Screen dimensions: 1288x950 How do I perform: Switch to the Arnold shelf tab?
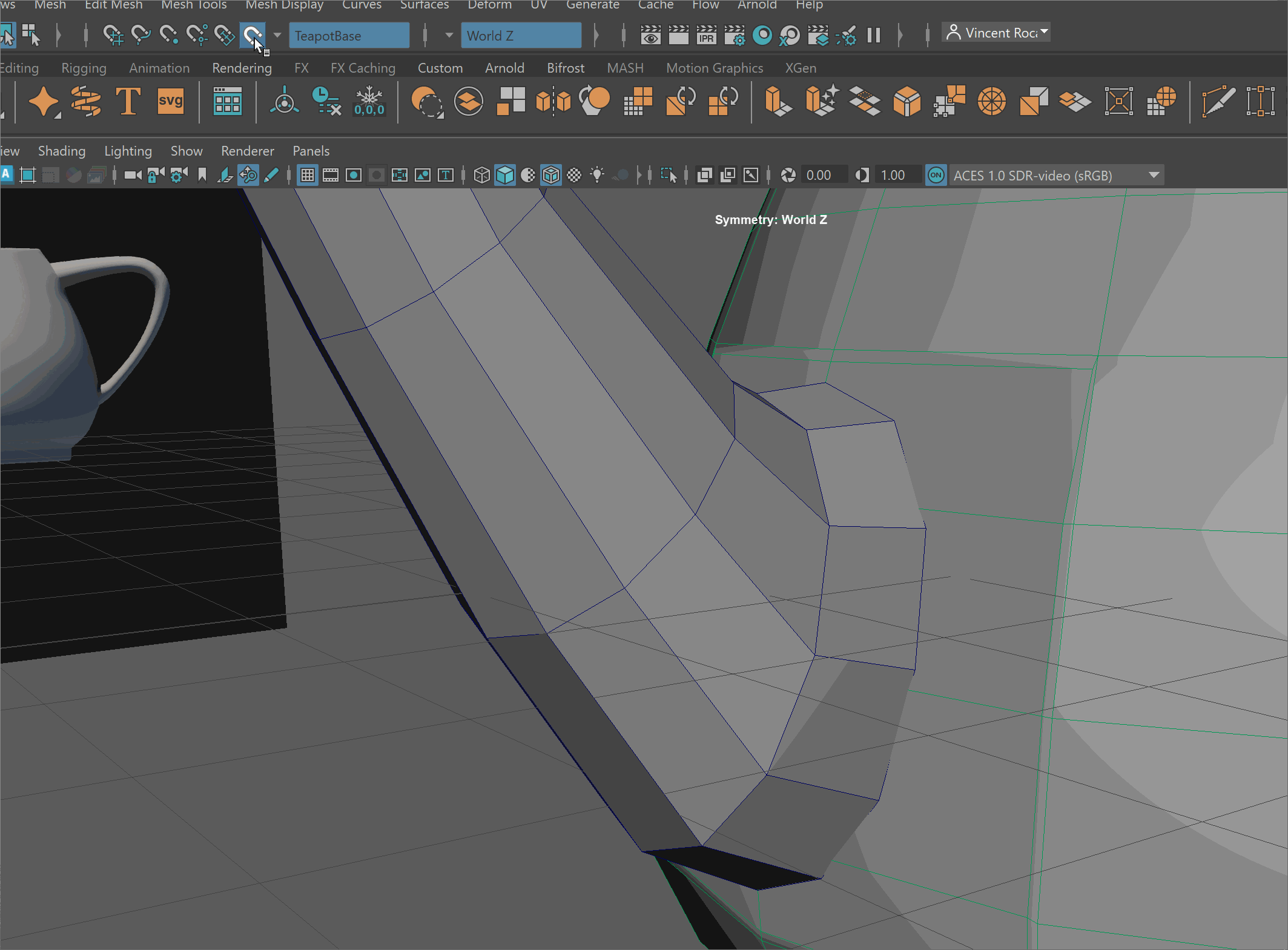pyautogui.click(x=504, y=68)
